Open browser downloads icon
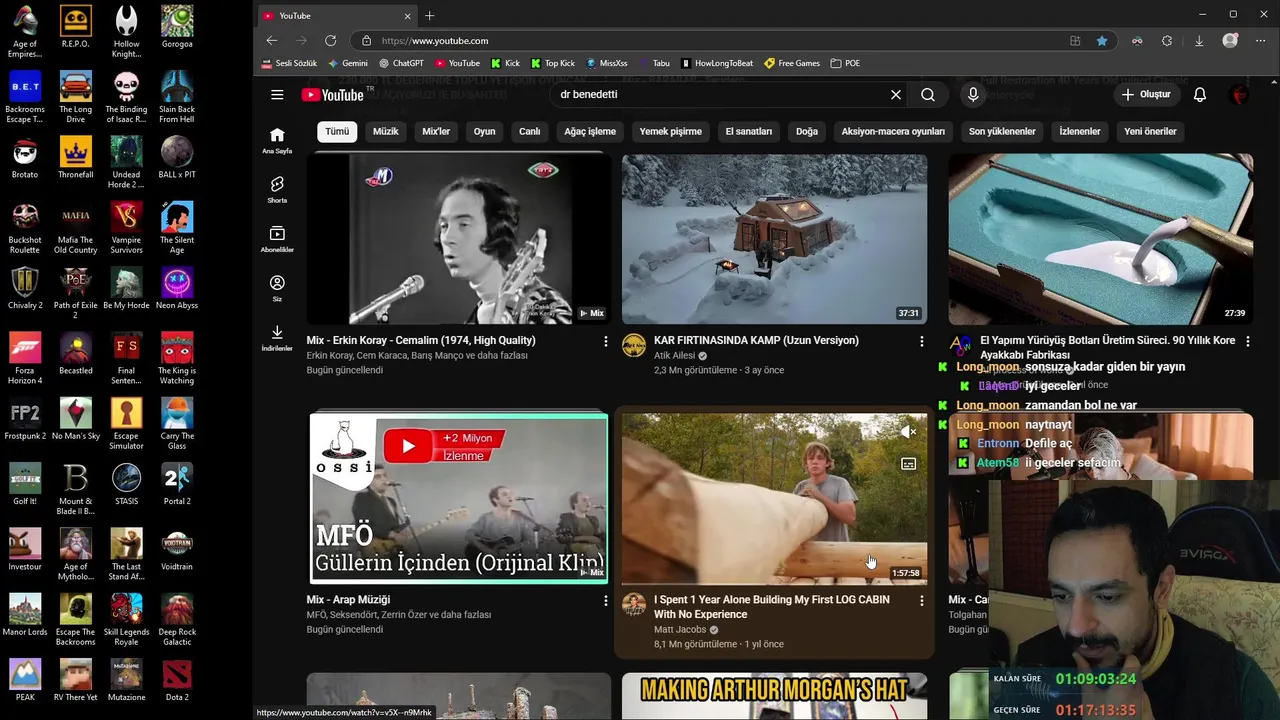 (1199, 41)
